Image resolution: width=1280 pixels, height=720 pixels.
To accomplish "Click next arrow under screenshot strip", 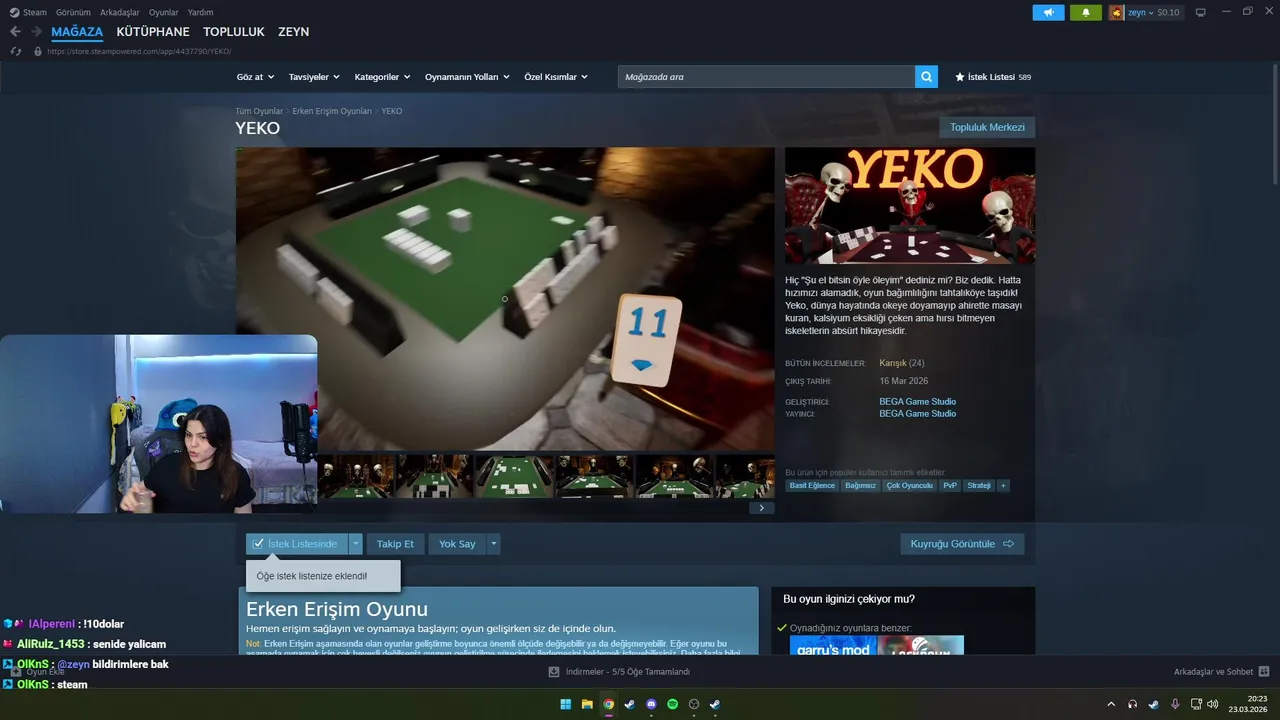I will pyautogui.click(x=761, y=508).
